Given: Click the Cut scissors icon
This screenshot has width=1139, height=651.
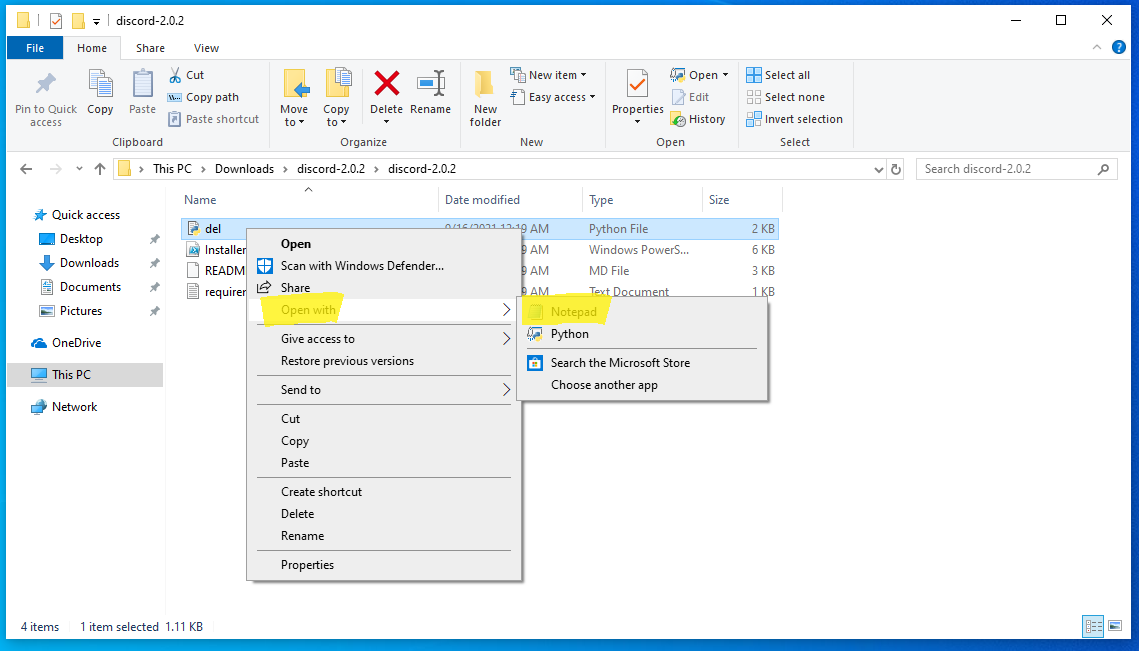Looking at the screenshot, I should coord(175,75).
